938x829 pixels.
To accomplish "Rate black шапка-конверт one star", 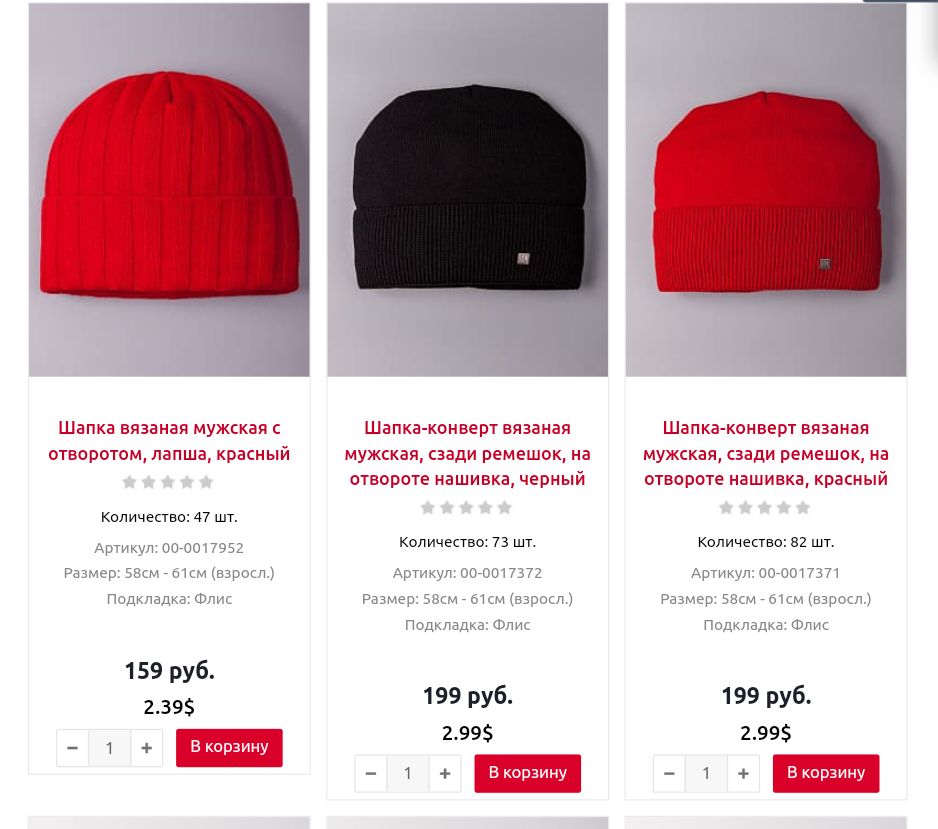I will [428, 508].
